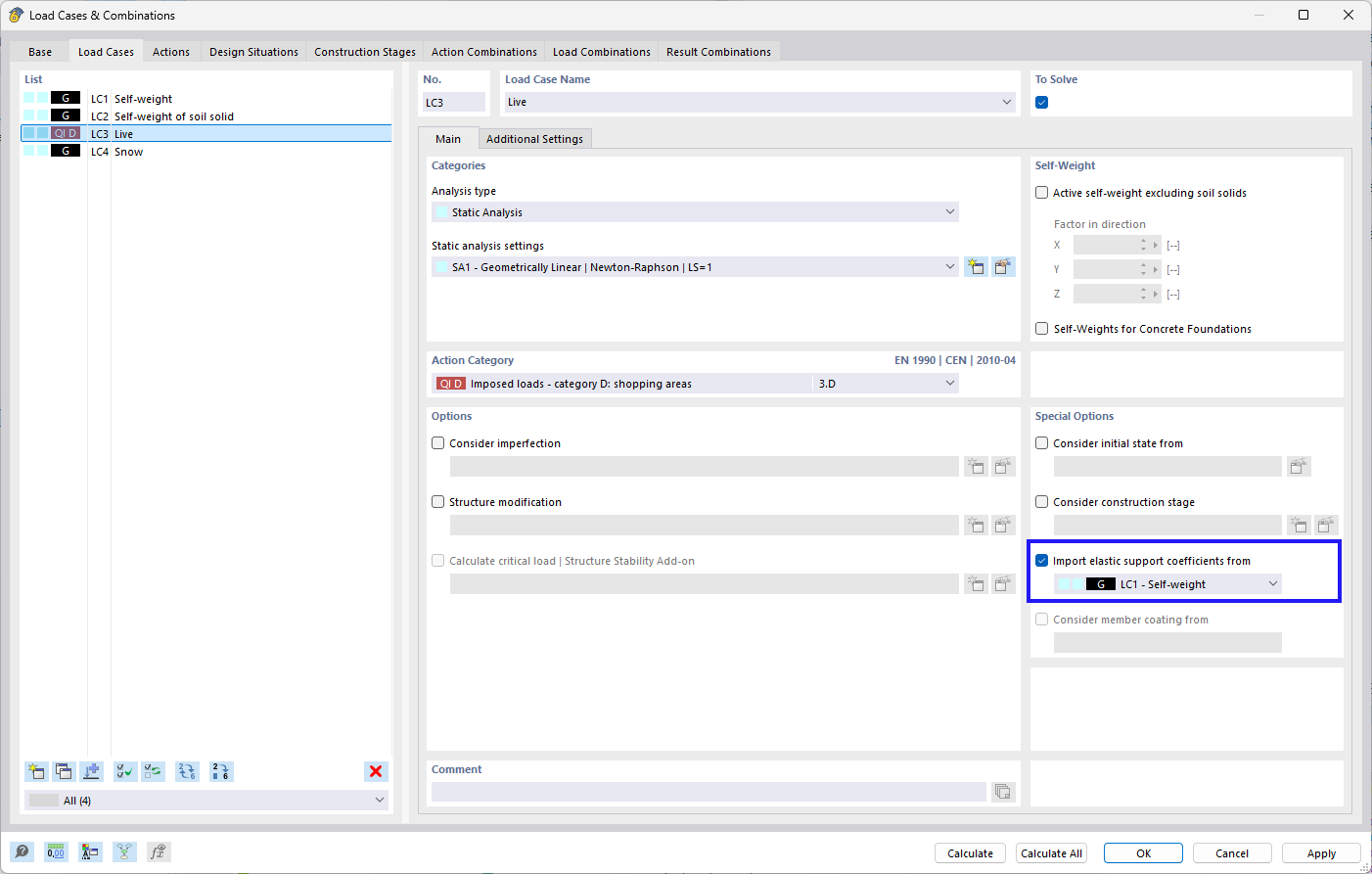Uncheck the To Solve checkbox
The width and height of the screenshot is (1372, 874).
[1042, 103]
